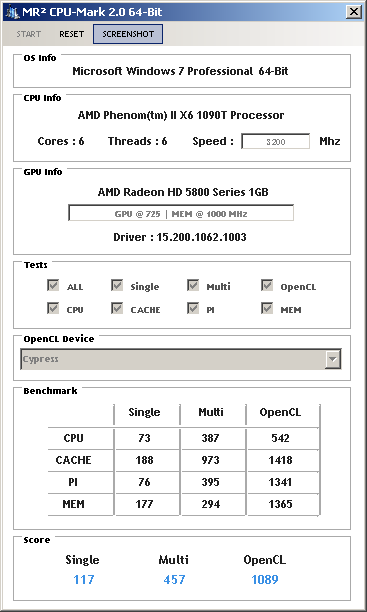Screen dimensions: 367x612
Task: Click the START button
Action: (29, 34)
